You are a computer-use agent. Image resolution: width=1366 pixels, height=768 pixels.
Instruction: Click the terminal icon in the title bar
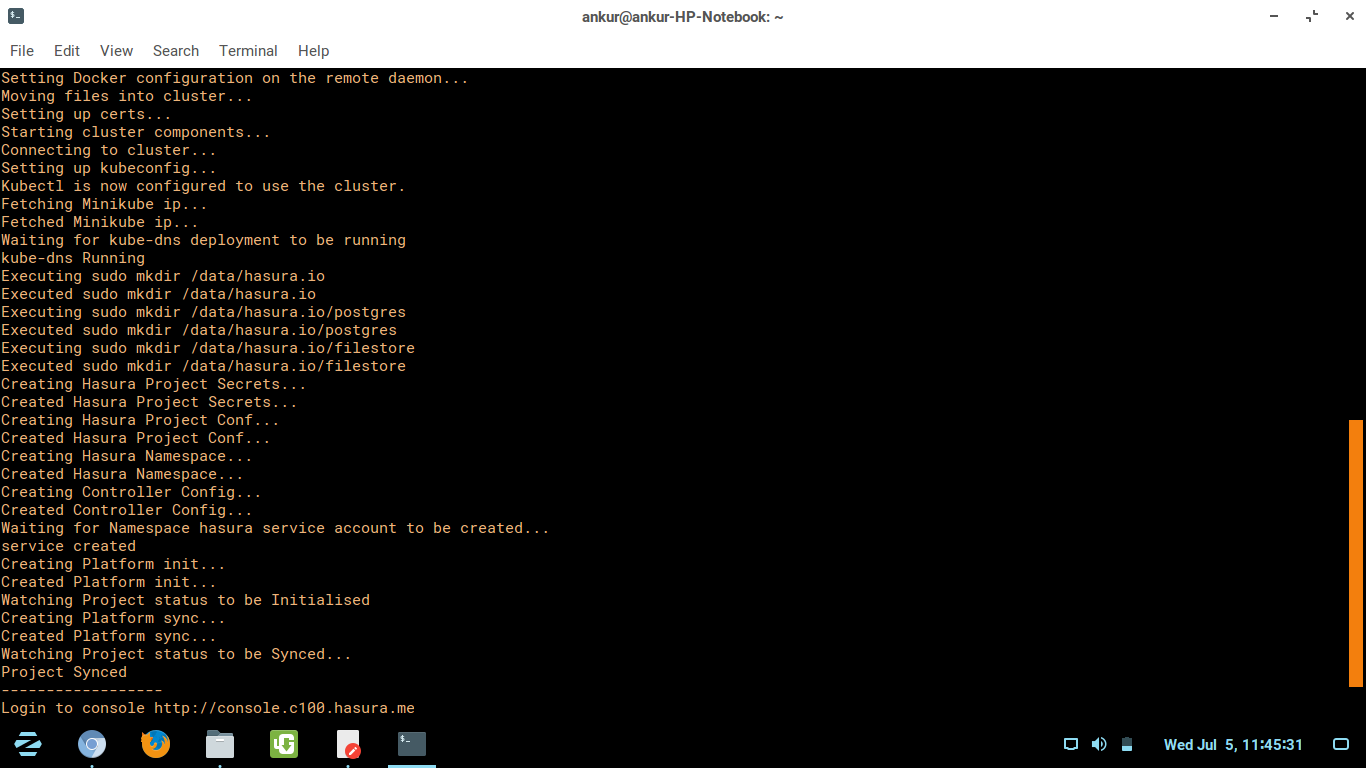15,16
